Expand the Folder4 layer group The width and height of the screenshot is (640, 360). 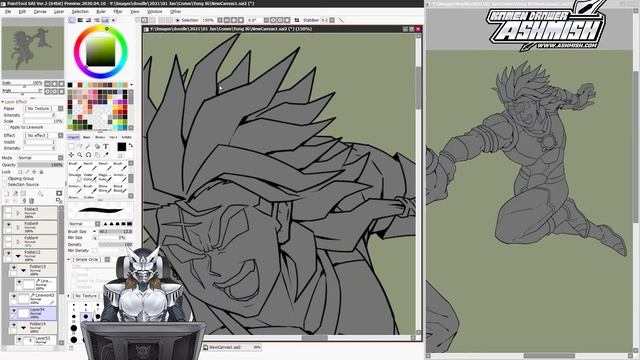[18, 242]
